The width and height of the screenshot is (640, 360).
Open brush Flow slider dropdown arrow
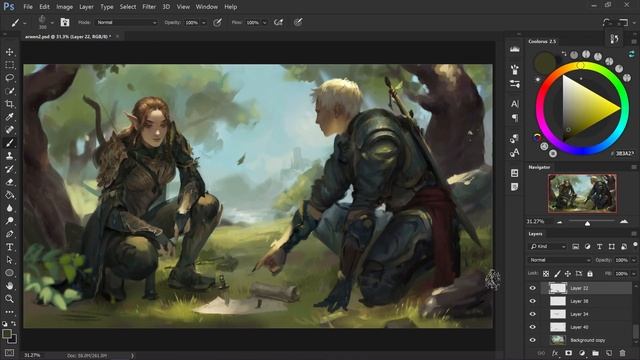click(x=264, y=23)
